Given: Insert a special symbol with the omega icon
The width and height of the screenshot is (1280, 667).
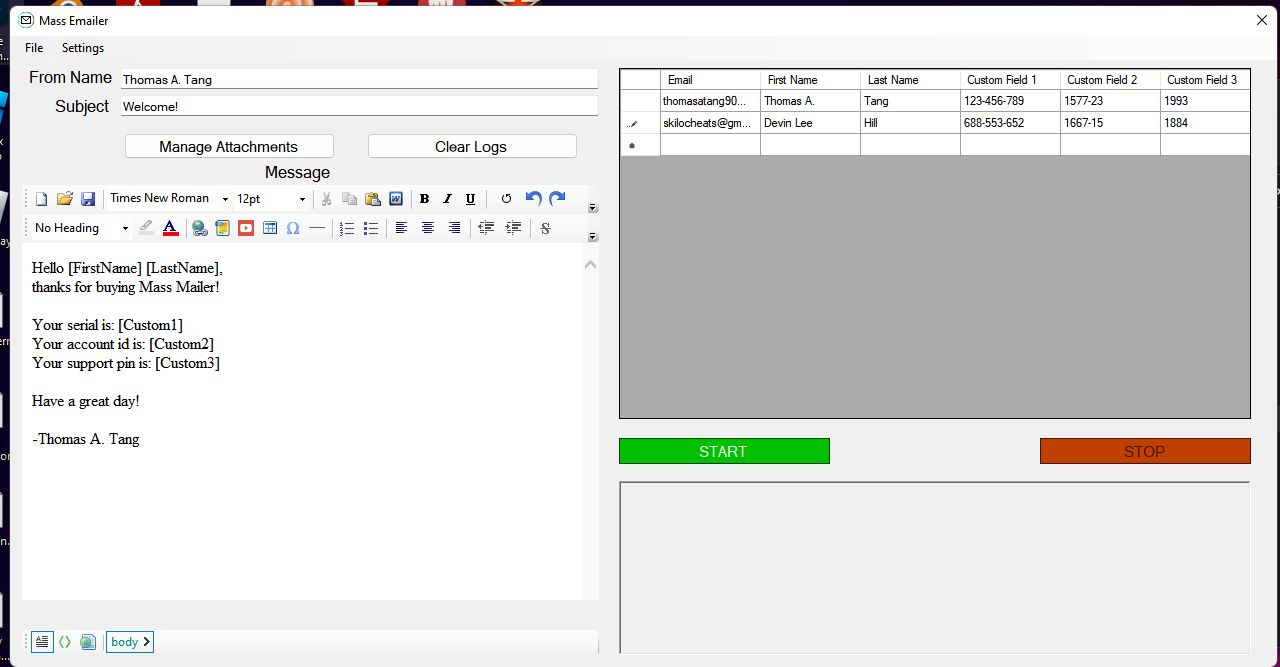Looking at the screenshot, I should coord(293,228).
